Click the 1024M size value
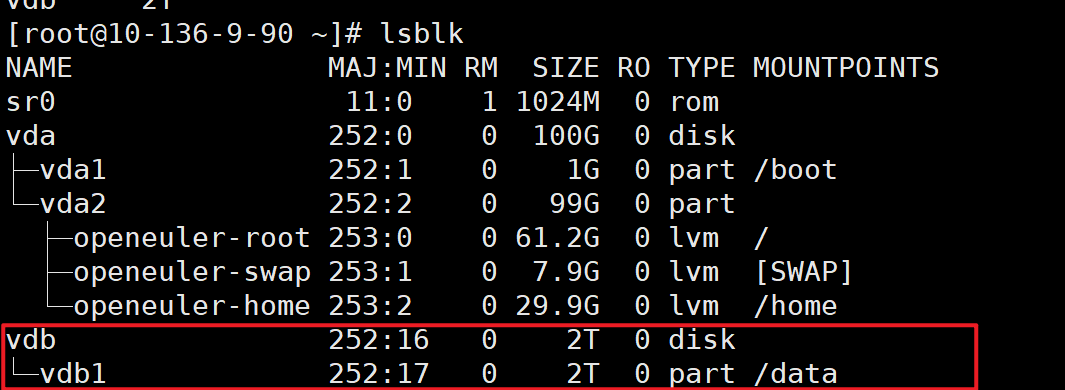 pyautogui.click(x=558, y=102)
